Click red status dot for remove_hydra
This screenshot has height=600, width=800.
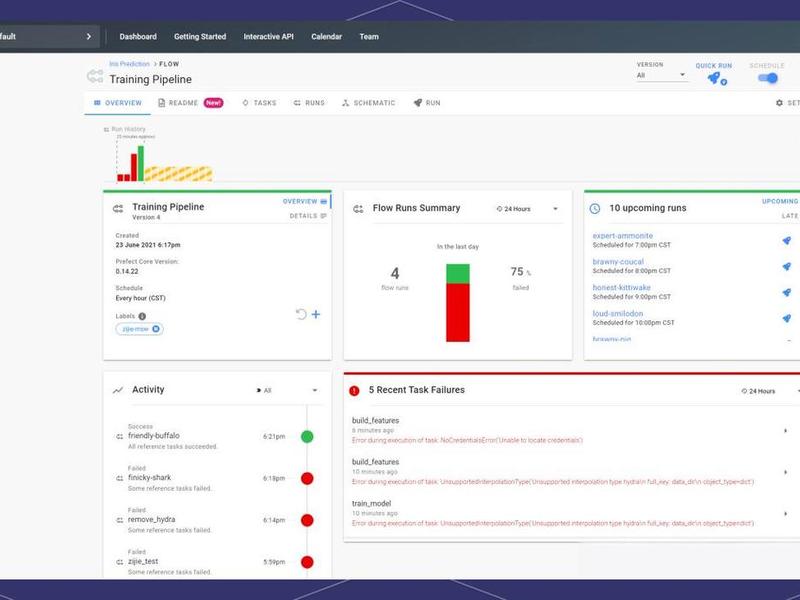tap(307, 520)
